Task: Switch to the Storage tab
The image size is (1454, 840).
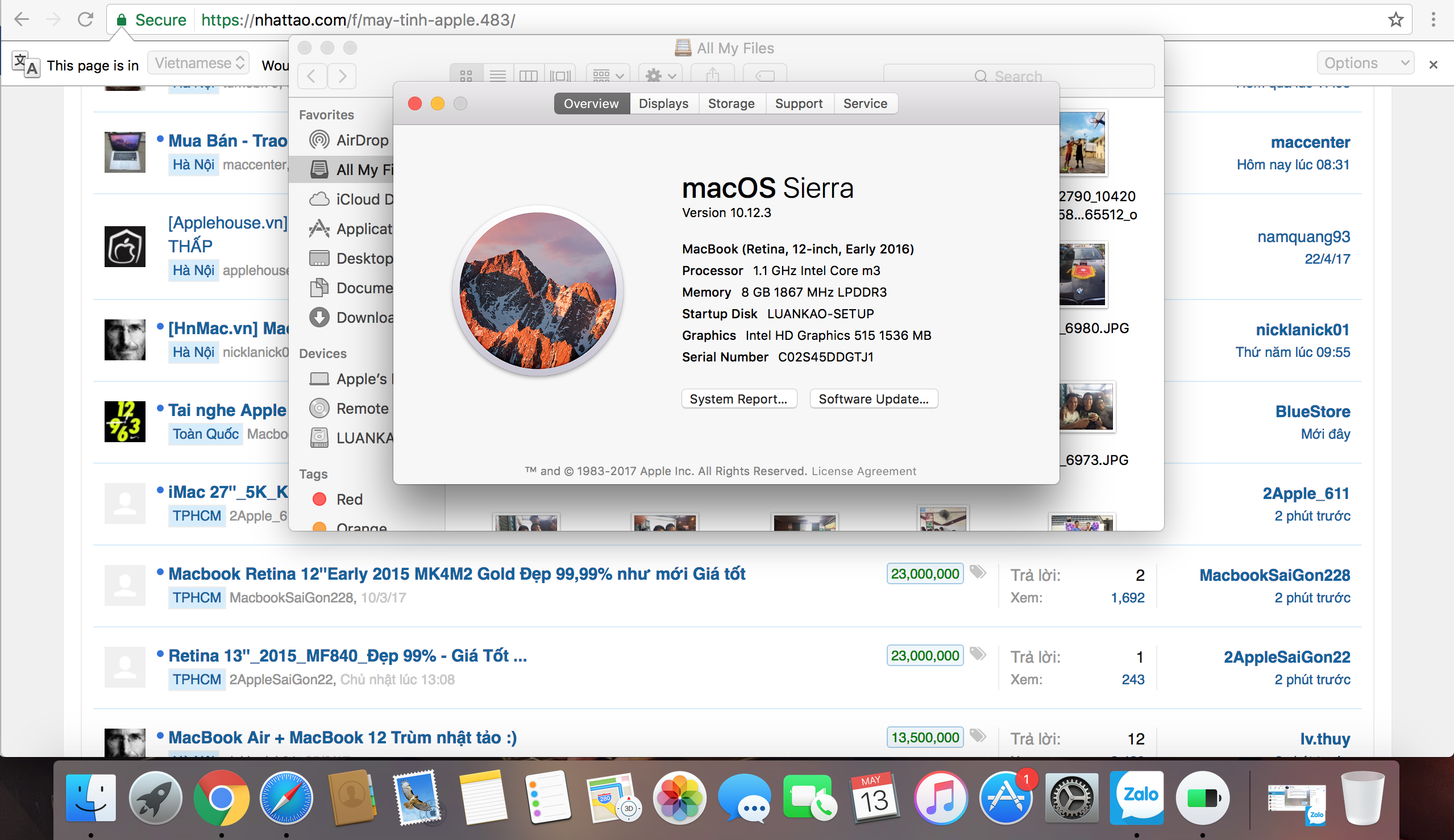Action: [731, 103]
